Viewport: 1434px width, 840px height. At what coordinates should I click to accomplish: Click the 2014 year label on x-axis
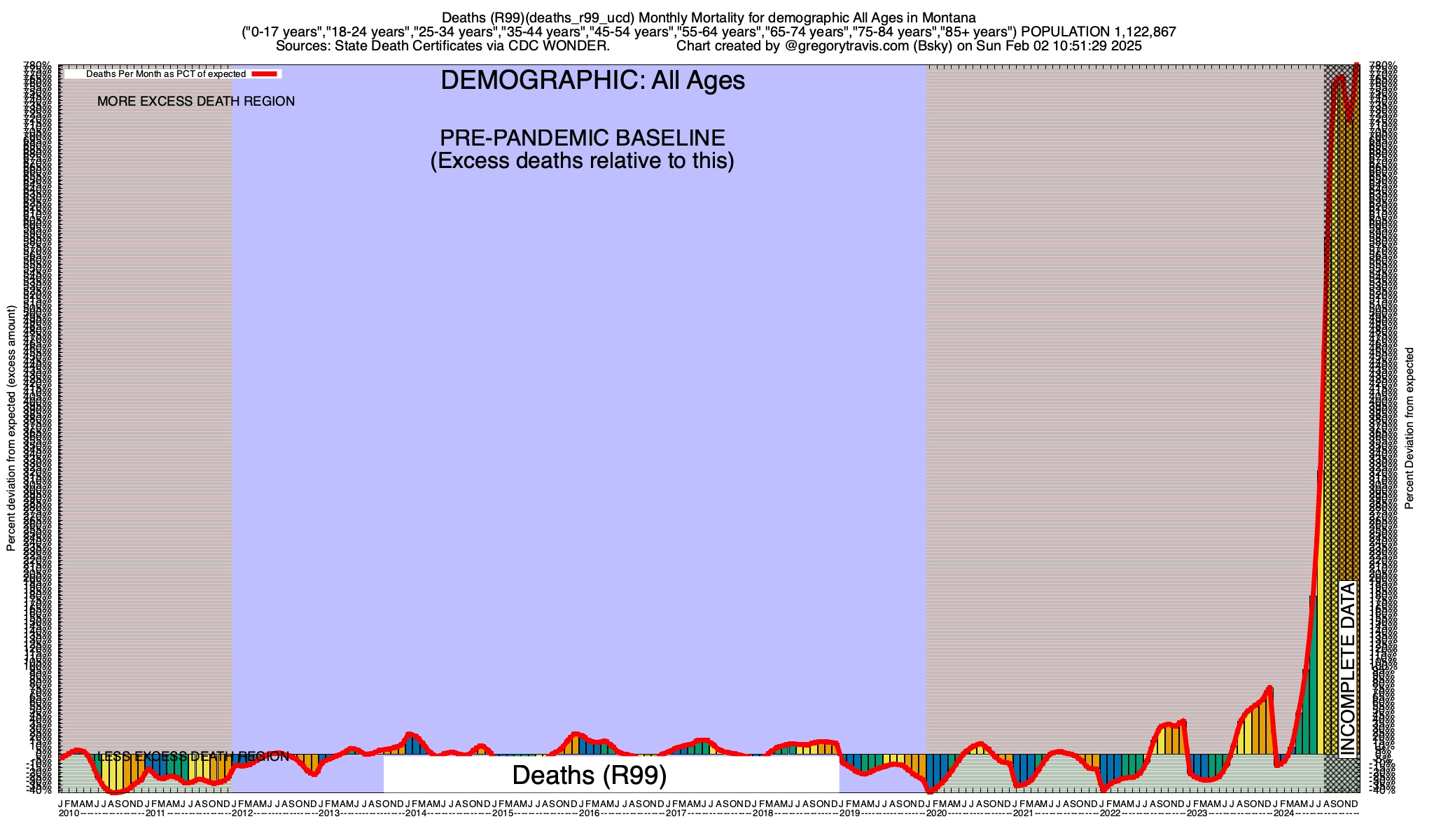[x=415, y=813]
